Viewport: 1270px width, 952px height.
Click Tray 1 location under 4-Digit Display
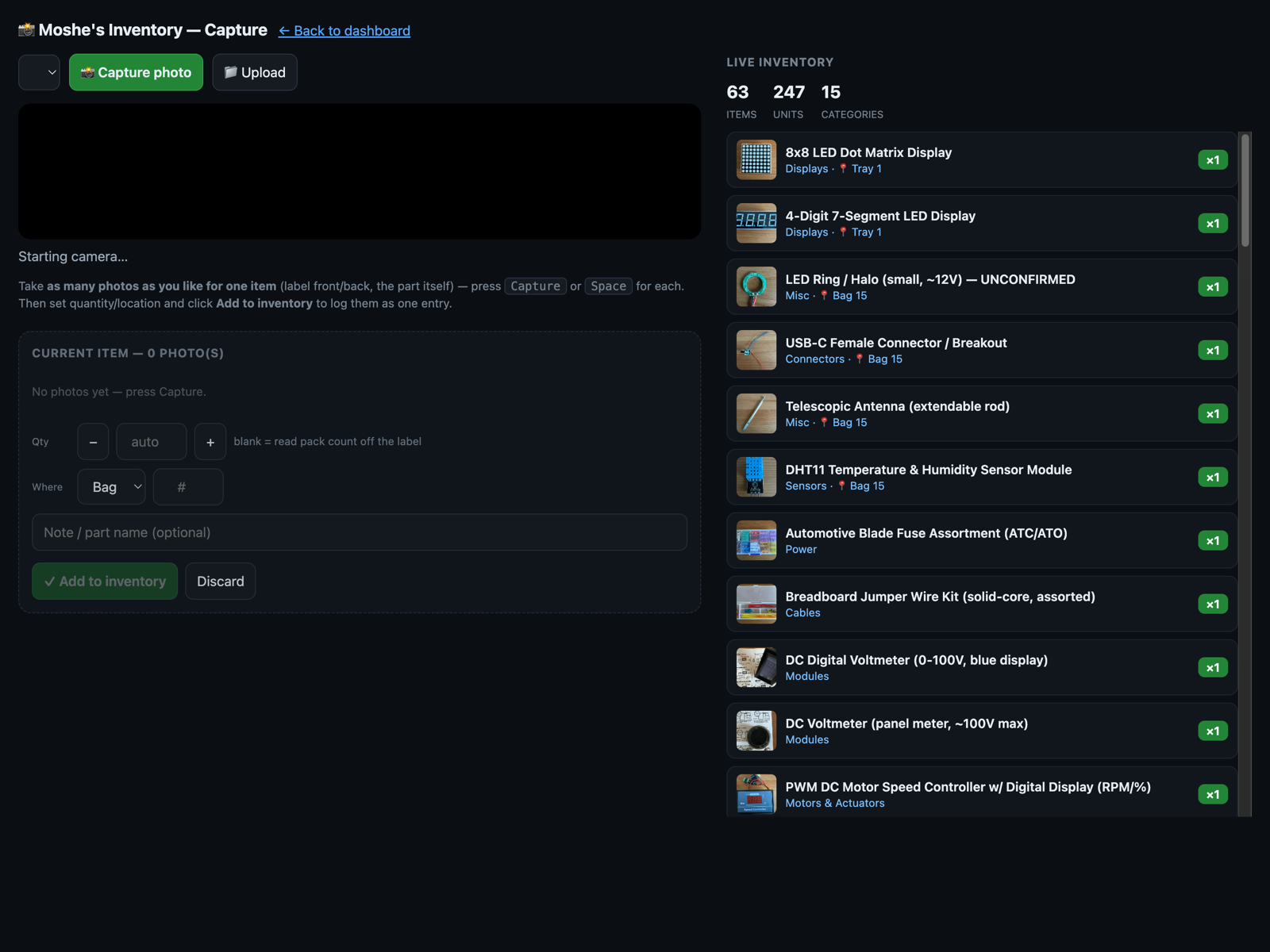point(867,232)
